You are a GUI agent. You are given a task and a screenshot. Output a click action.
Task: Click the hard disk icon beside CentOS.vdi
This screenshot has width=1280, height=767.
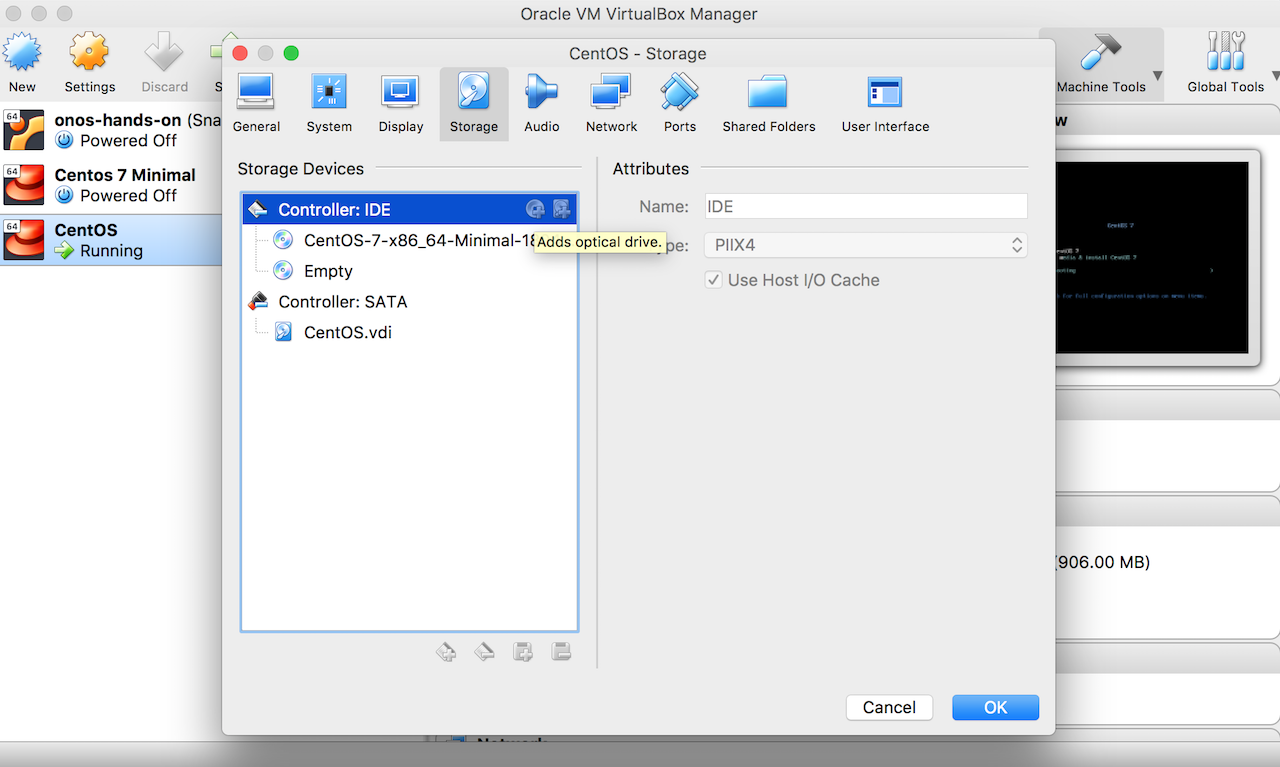click(x=283, y=332)
